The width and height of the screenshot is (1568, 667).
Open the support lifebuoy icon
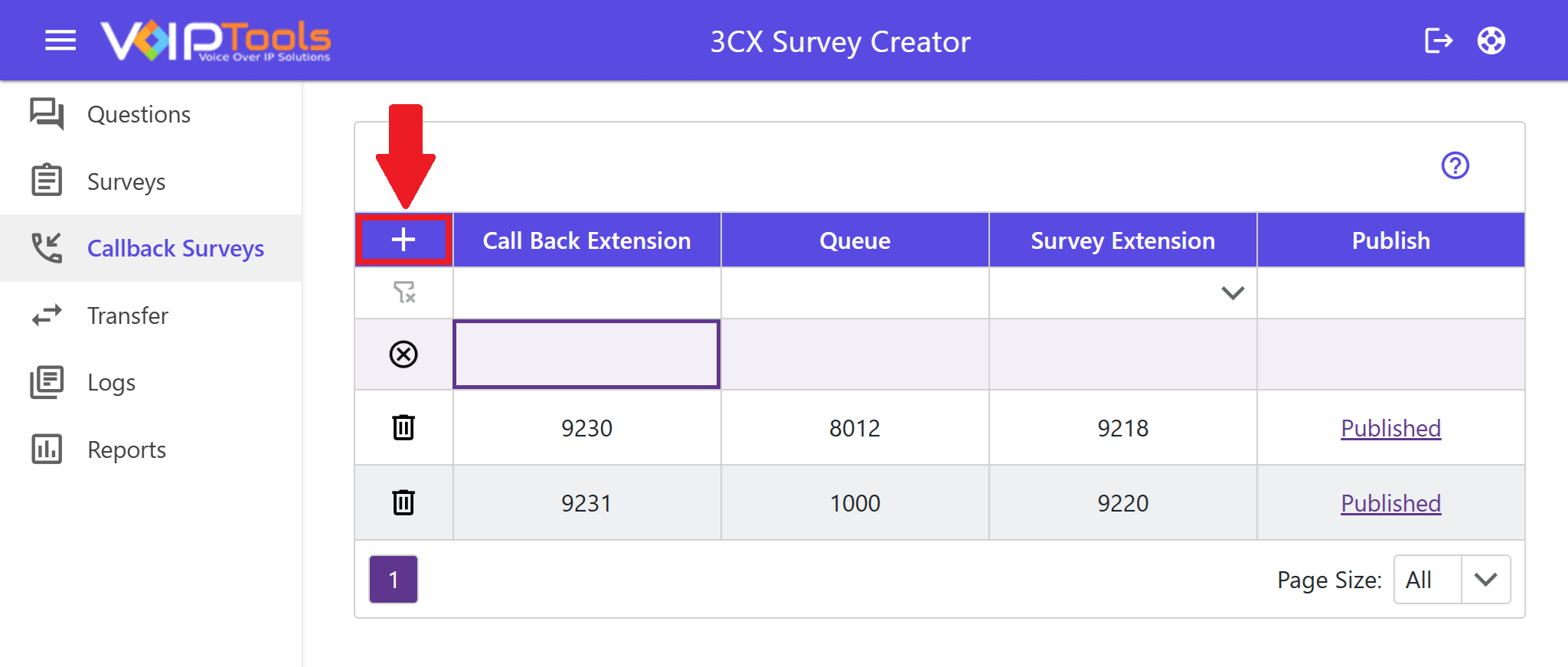click(x=1491, y=41)
